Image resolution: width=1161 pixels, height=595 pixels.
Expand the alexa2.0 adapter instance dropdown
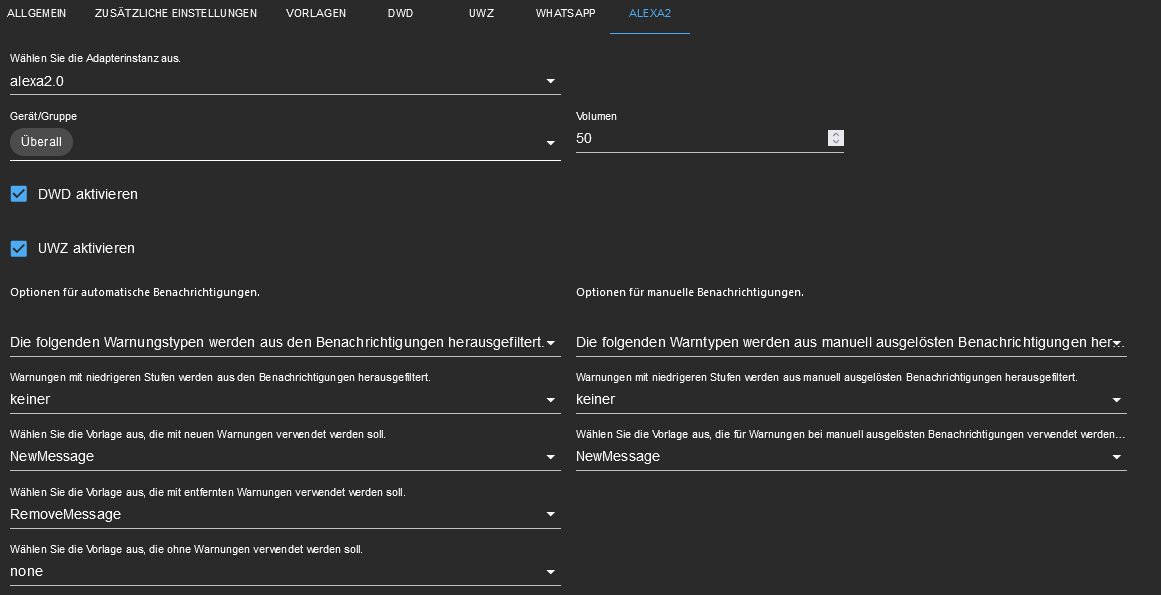click(284, 81)
